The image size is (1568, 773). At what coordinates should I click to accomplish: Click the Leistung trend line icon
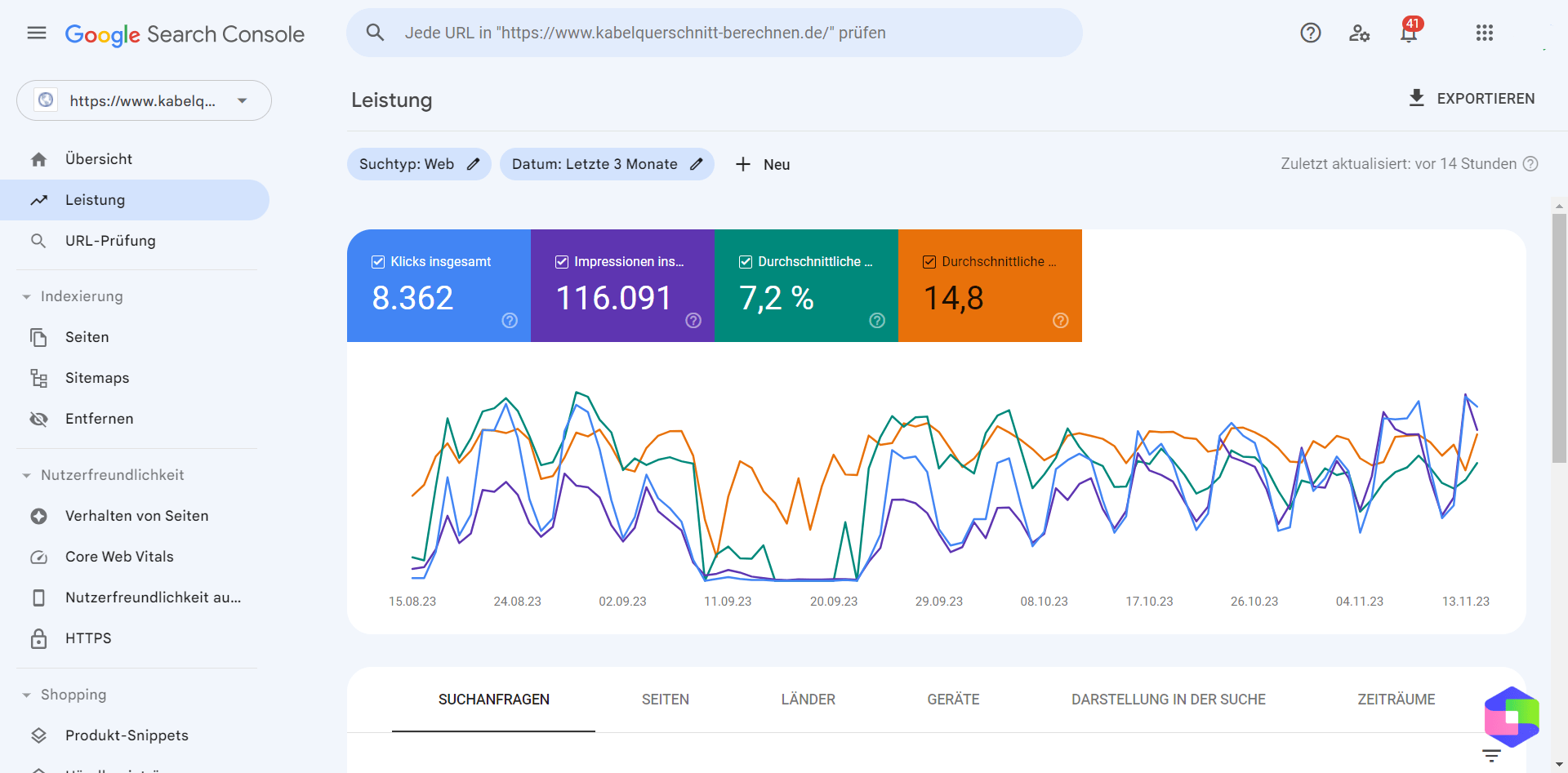38,200
